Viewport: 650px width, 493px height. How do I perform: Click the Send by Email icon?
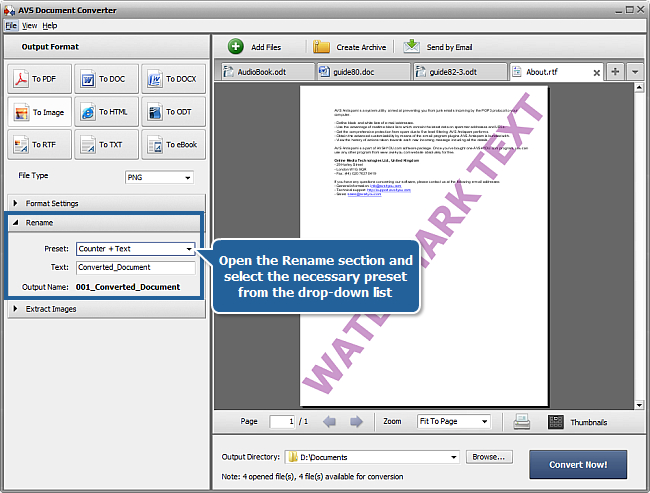click(x=411, y=46)
